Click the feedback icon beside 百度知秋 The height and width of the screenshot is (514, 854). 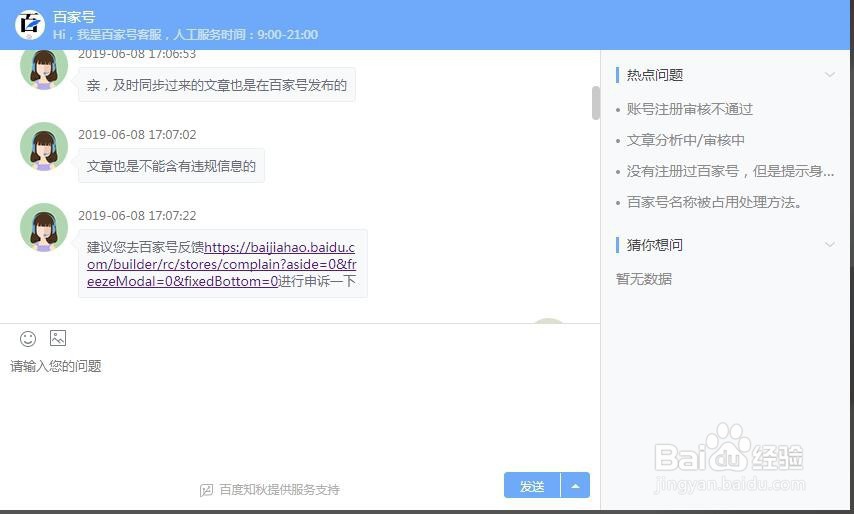[x=206, y=490]
